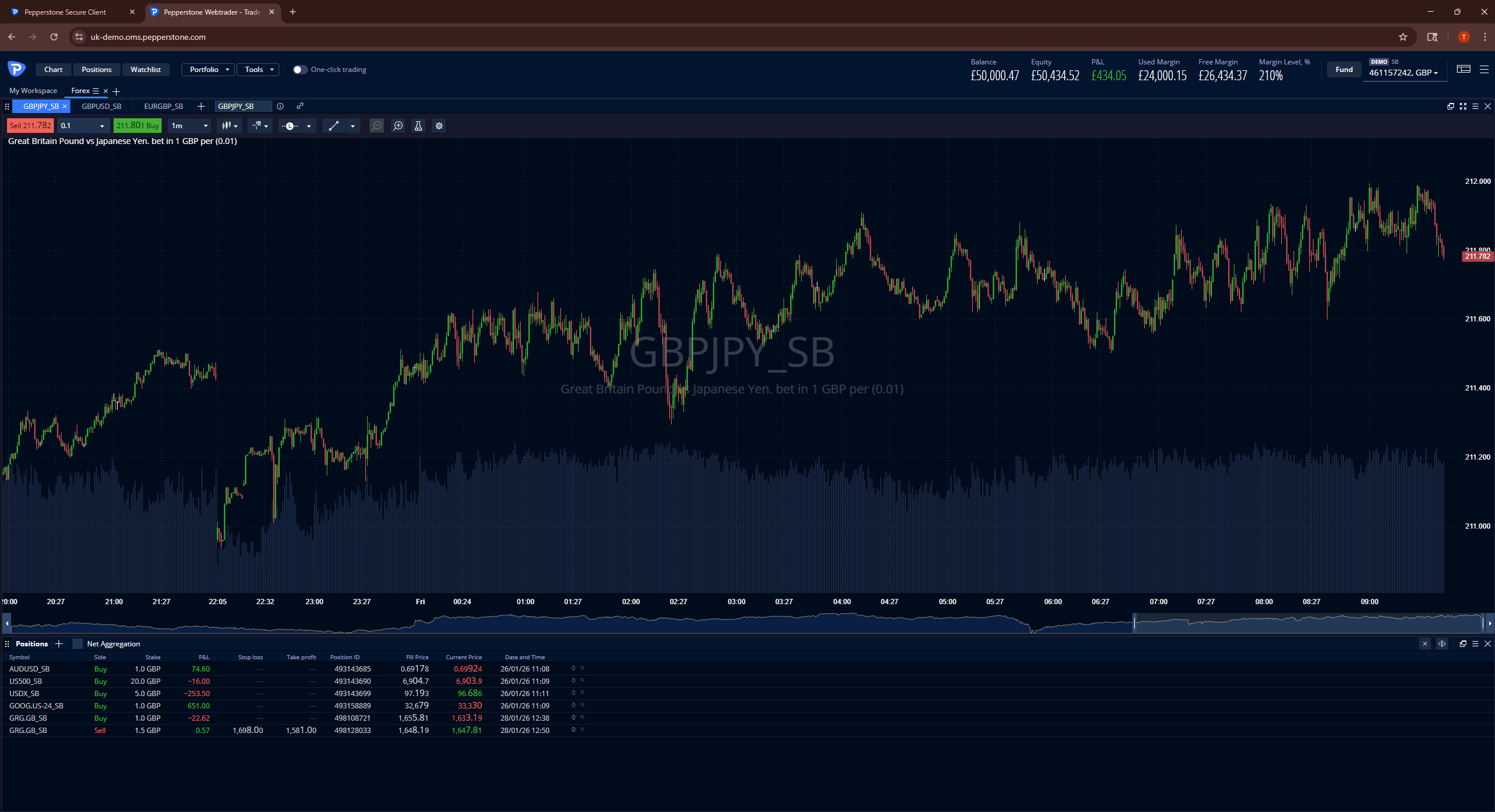Expand the drawing tools dropdown arrow

(353, 126)
